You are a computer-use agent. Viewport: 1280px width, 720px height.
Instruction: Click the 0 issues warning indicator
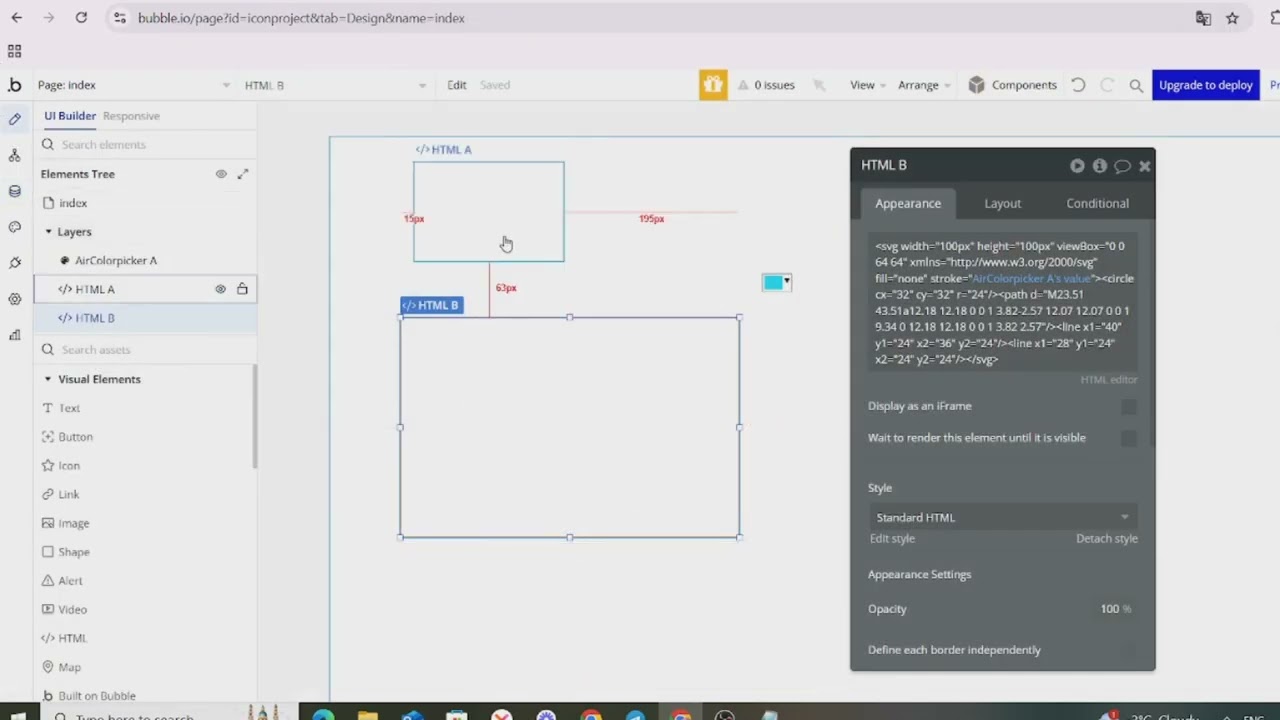point(766,85)
